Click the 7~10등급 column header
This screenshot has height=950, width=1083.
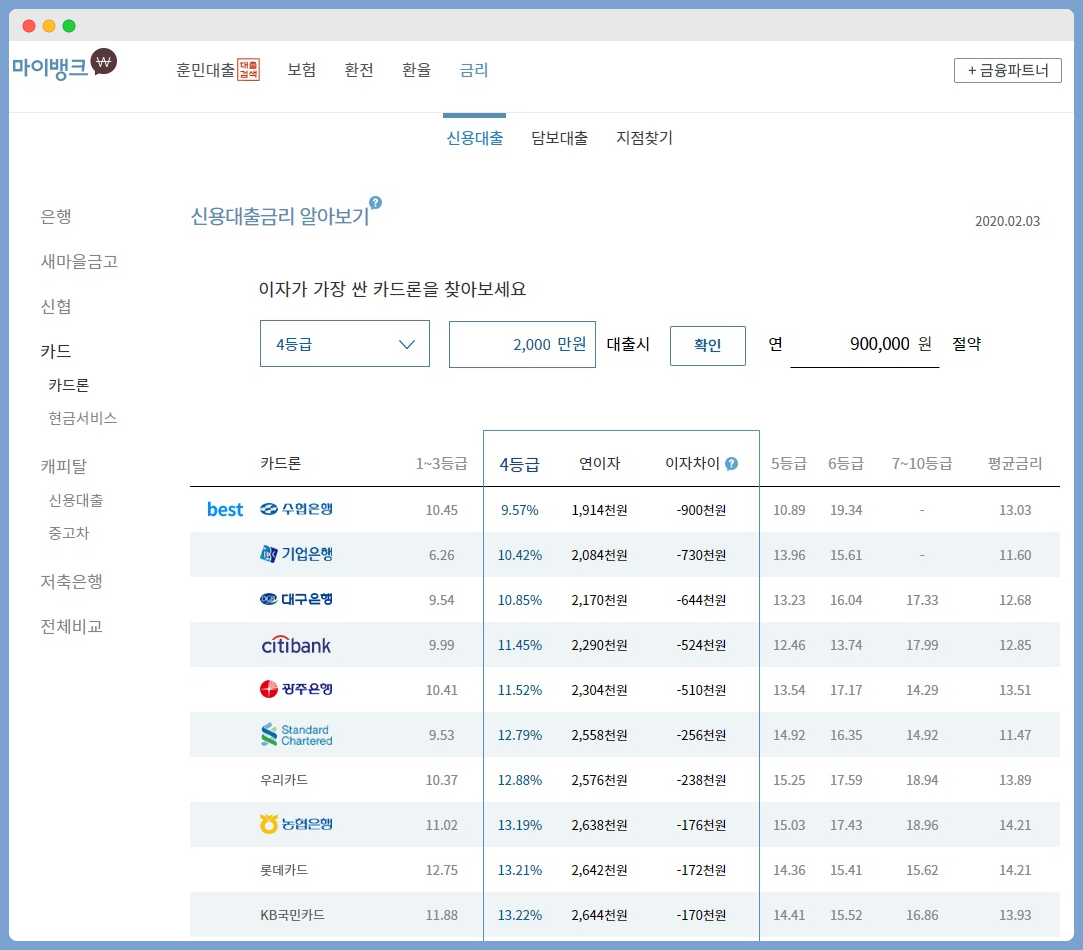[x=922, y=464]
